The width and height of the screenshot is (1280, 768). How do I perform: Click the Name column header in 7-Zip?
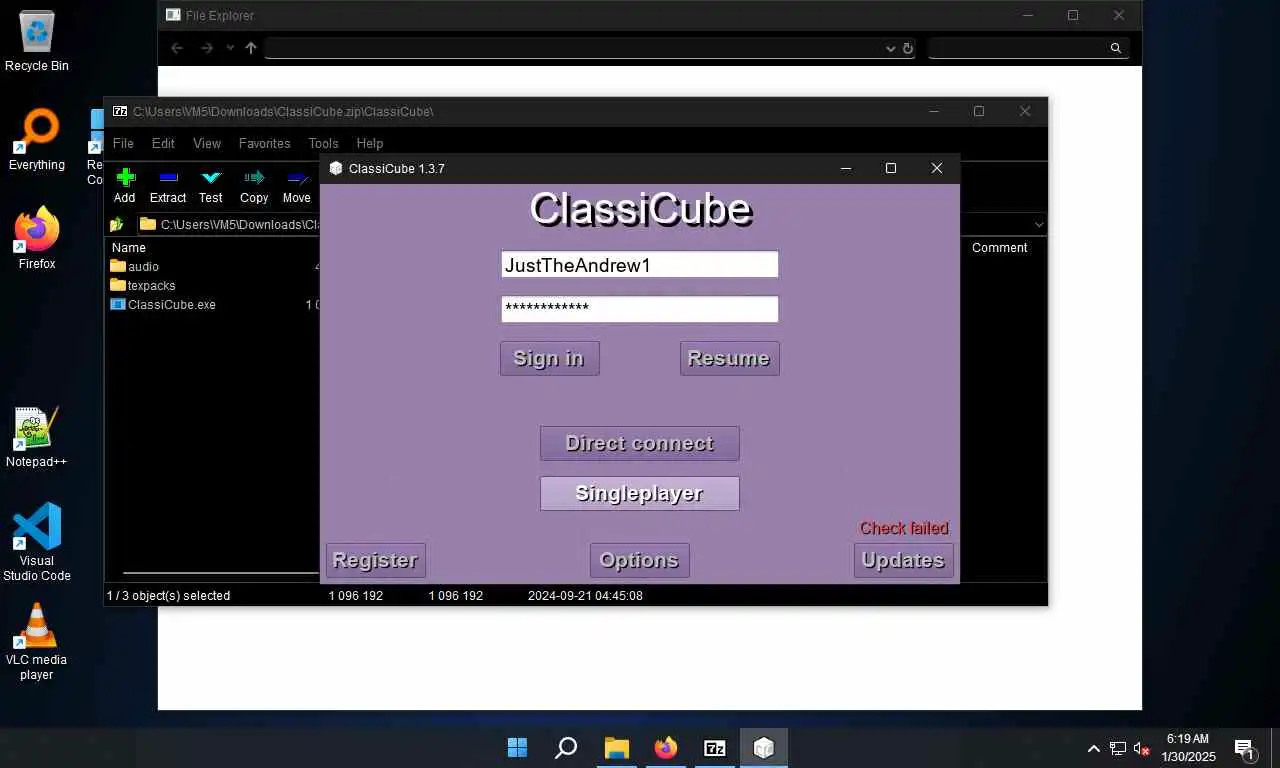(128, 247)
